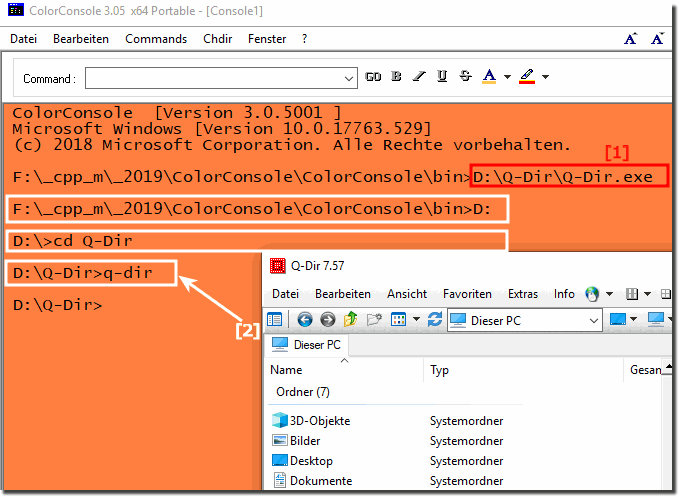Apply the highlight color marker icon
The height and width of the screenshot is (497, 679).
pos(527,77)
